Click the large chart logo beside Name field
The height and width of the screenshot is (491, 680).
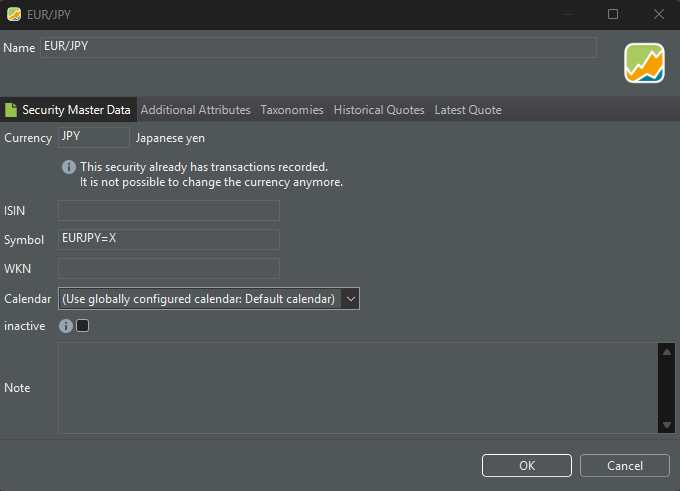(x=644, y=63)
